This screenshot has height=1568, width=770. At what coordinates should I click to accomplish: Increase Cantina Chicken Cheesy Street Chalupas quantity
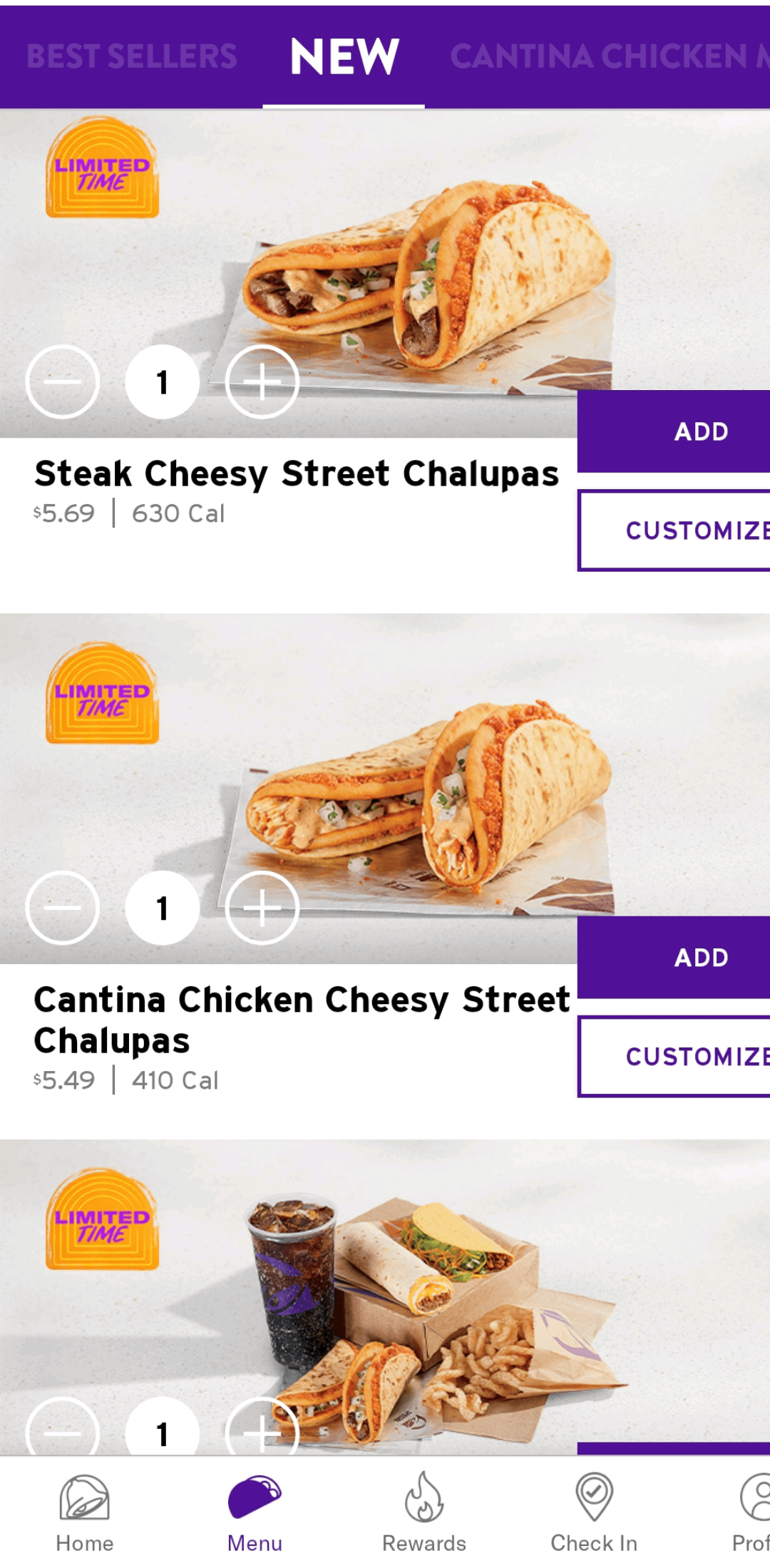[262, 908]
